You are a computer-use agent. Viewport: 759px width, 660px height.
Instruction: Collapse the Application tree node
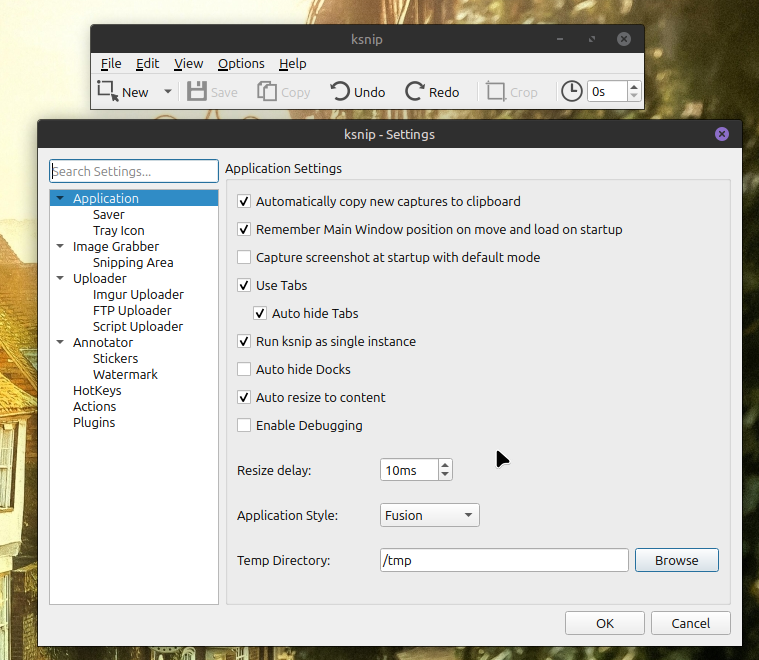(x=60, y=198)
